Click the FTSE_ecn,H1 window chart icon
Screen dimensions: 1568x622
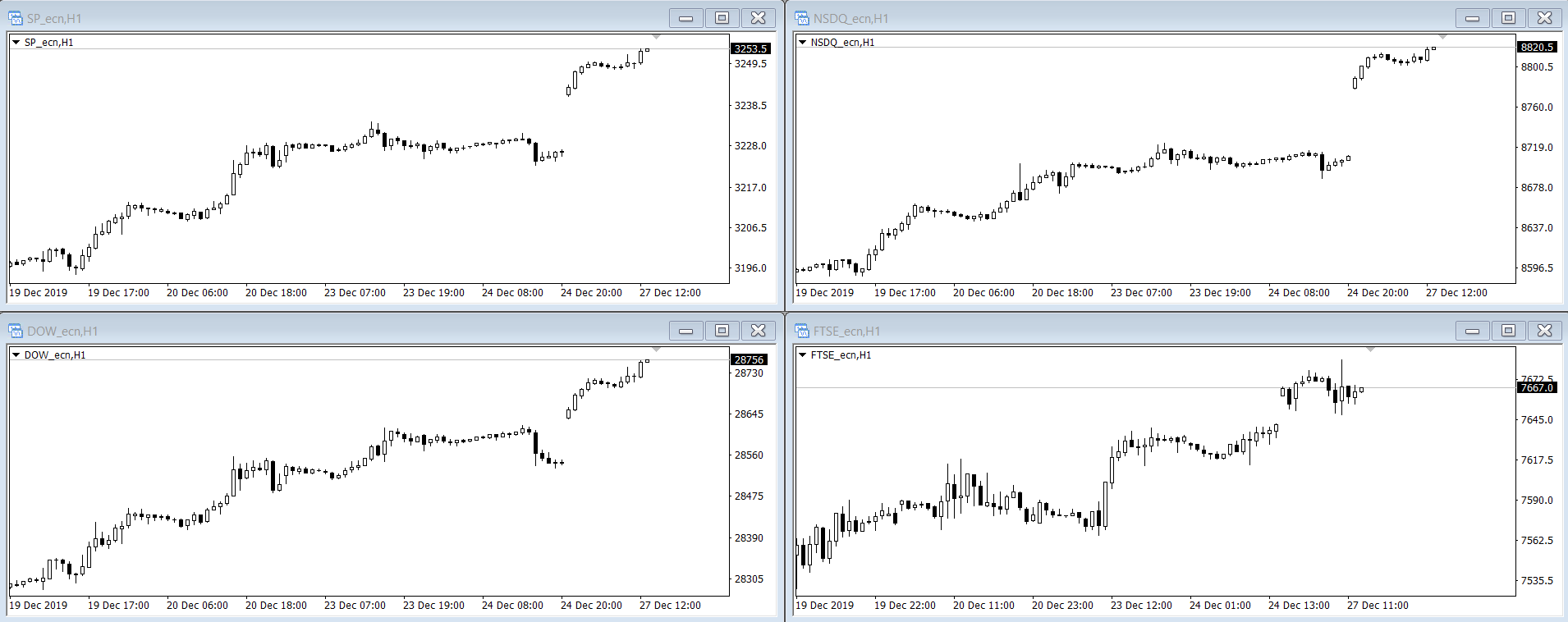coord(802,331)
